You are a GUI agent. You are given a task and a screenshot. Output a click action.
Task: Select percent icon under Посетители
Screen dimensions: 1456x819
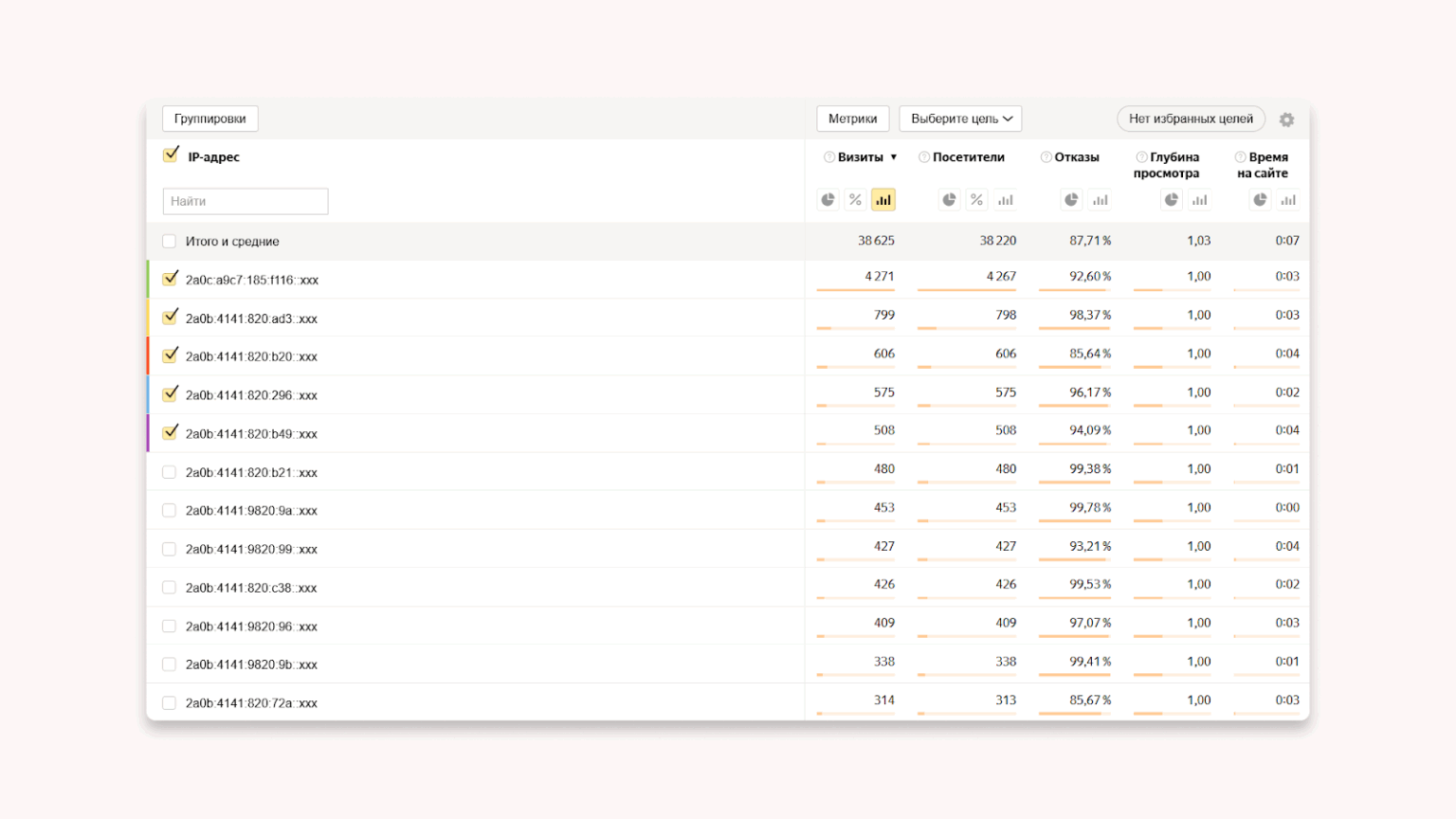click(977, 200)
